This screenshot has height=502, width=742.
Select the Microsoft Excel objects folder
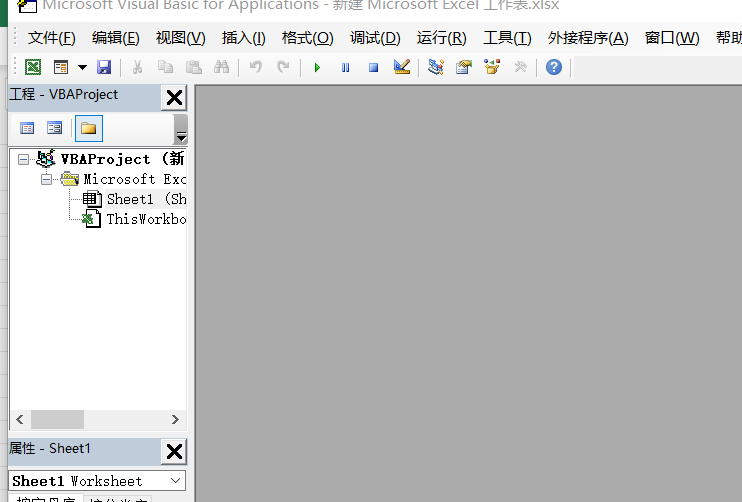134,179
